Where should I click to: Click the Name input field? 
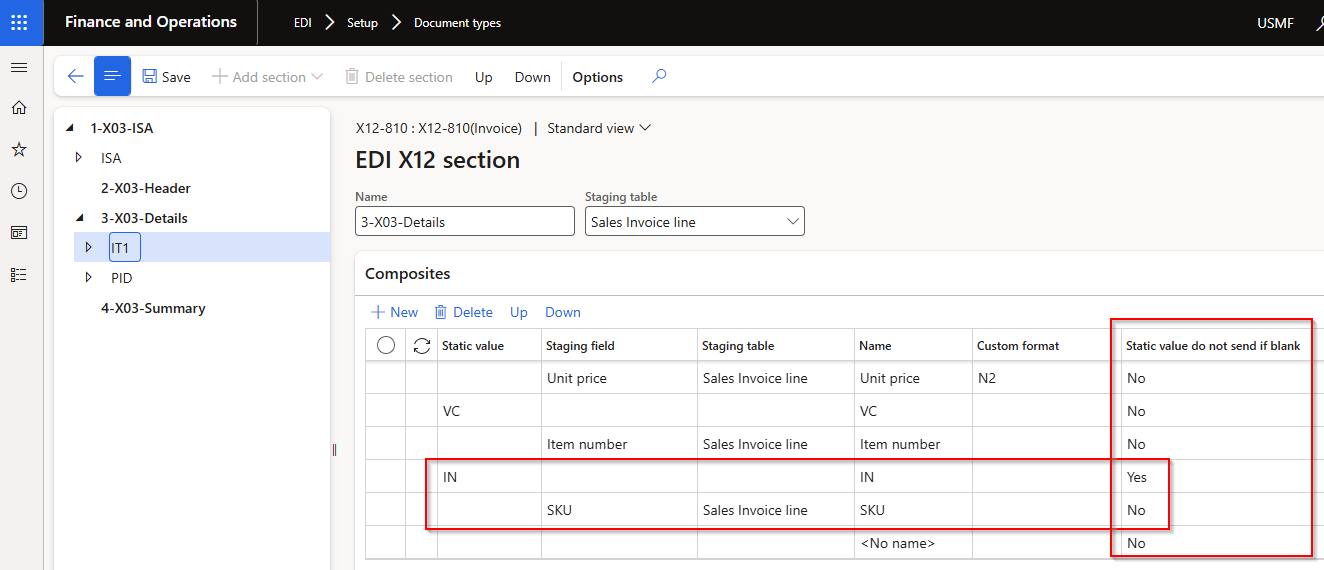pos(464,222)
